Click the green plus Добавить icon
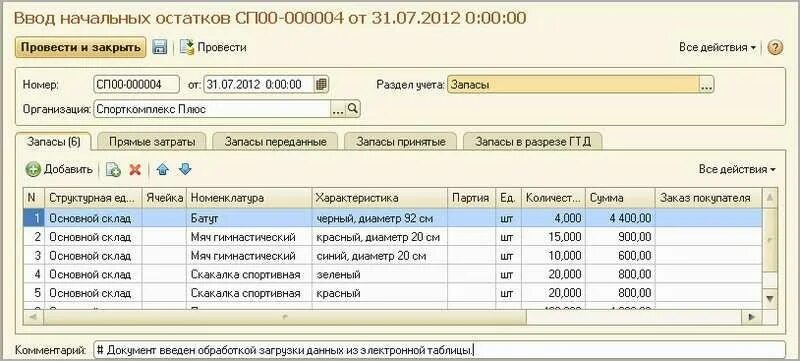800x361 pixels. tap(33, 169)
